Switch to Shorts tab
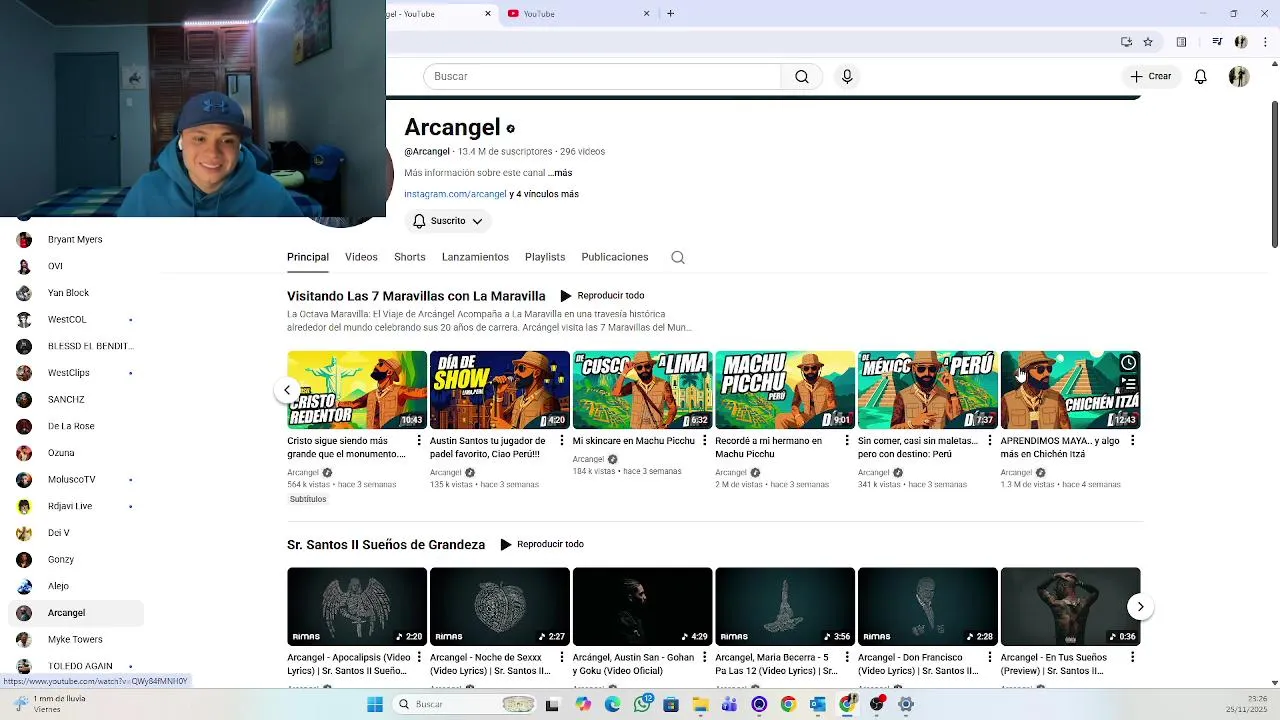The image size is (1280, 720). point(409,257)
